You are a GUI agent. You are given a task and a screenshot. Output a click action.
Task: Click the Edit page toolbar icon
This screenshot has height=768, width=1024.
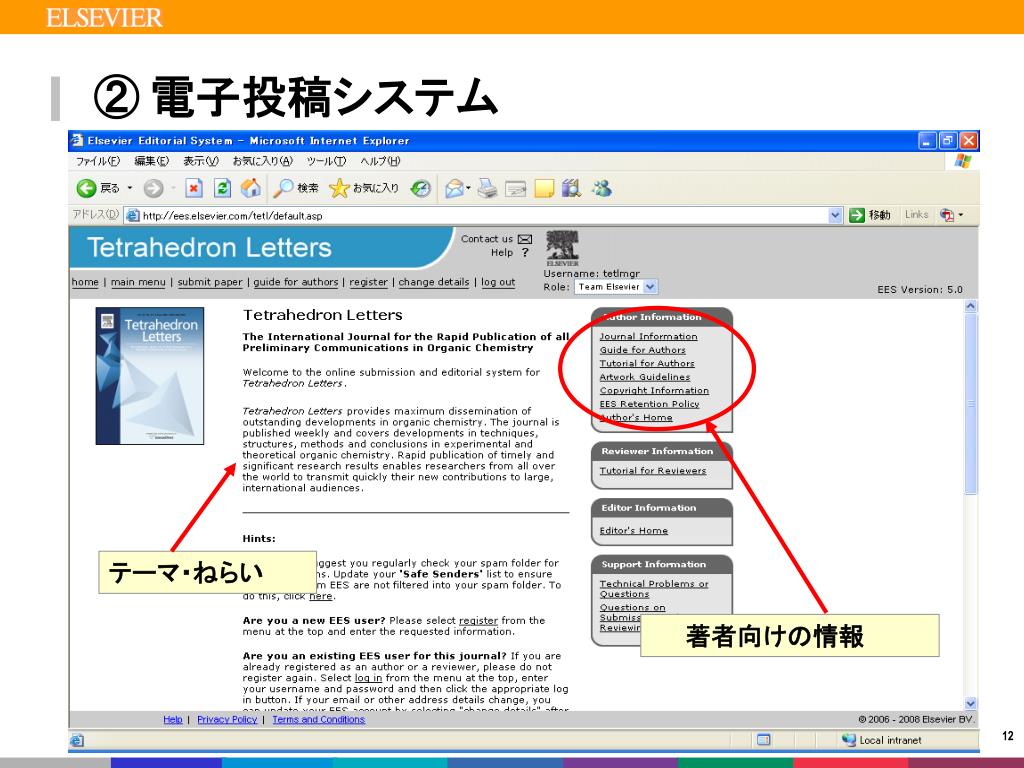tap(515, 189)
